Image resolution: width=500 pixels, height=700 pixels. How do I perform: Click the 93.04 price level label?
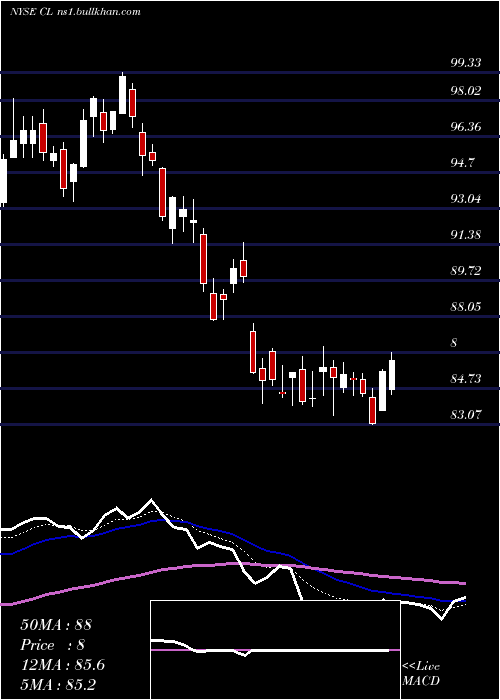coord(466,199)
